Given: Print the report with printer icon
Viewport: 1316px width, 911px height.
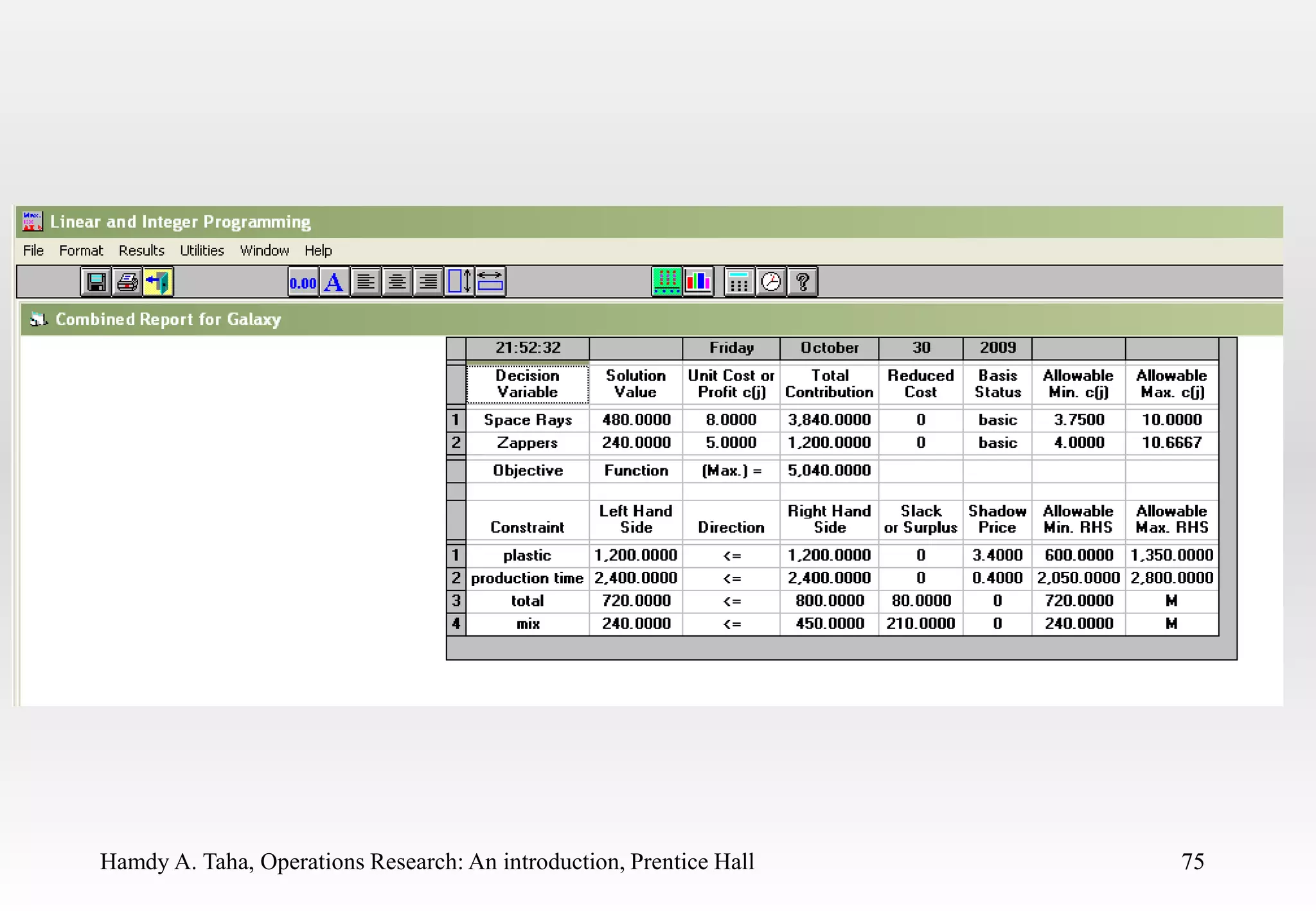Looking at the screenshot, I should click(x=127, y=282).
